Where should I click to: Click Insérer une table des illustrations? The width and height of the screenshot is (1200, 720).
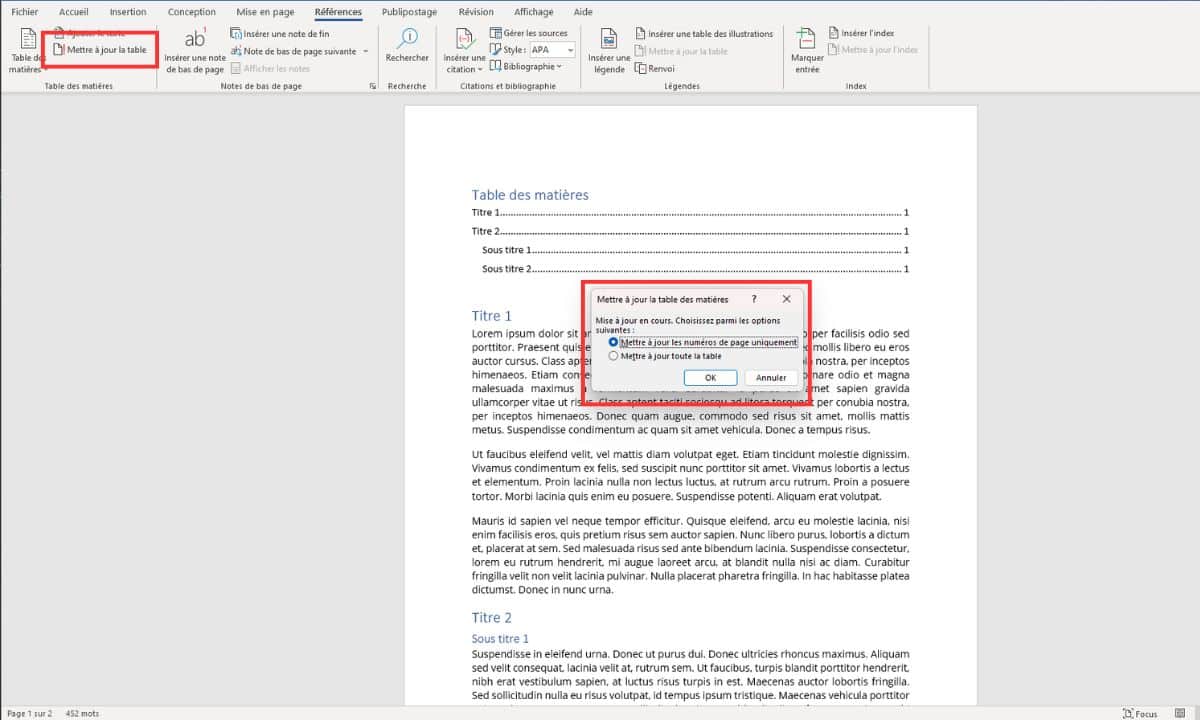(x=704, y=34)
